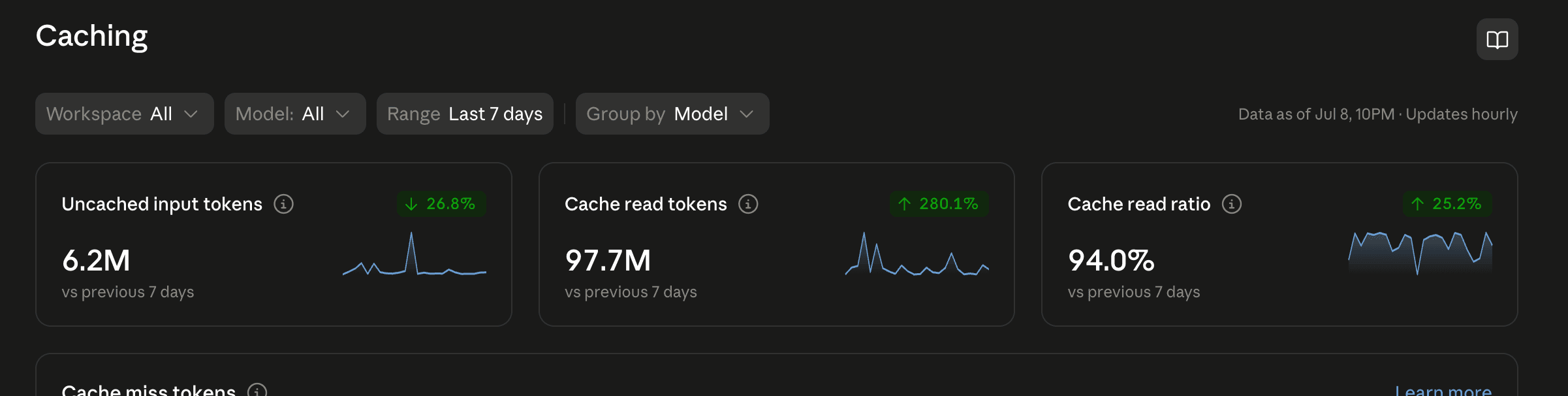Screen dimensions: 1568x396
Task: Select the 26.8% decrease badge
Action: click(x=441, y=204)
